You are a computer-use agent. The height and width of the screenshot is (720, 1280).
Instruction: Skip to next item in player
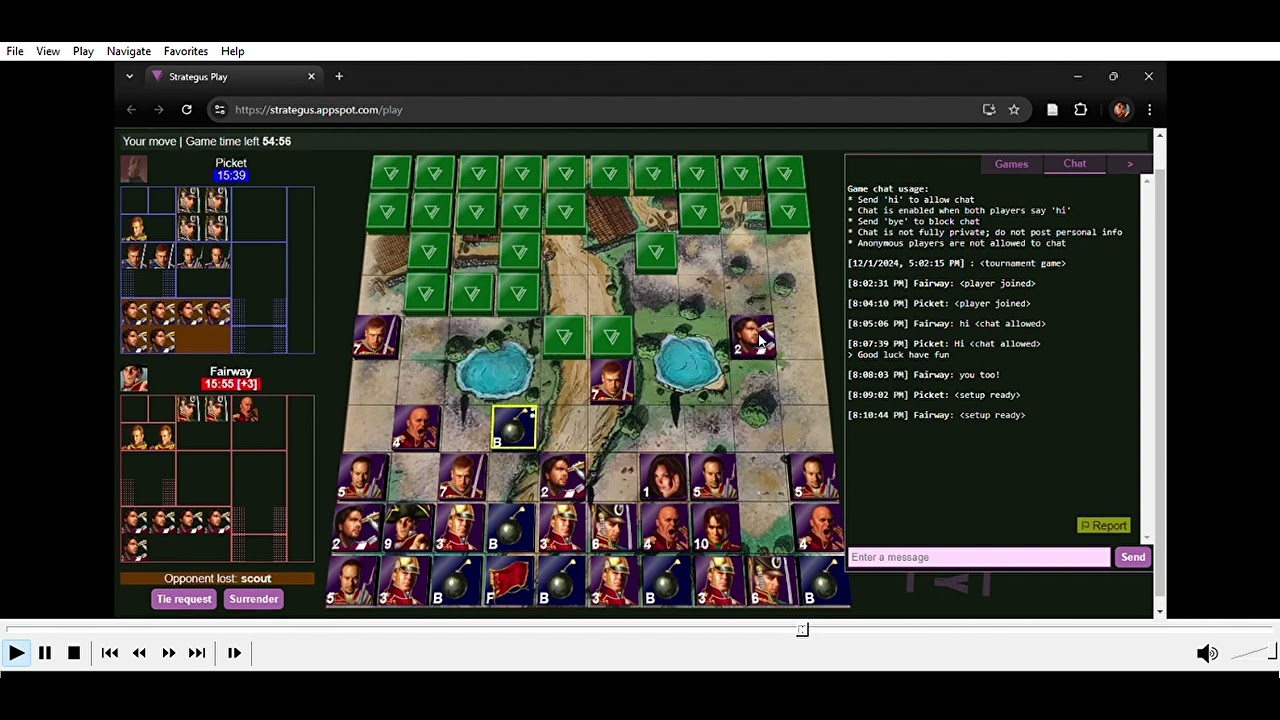tap(197, 653)
